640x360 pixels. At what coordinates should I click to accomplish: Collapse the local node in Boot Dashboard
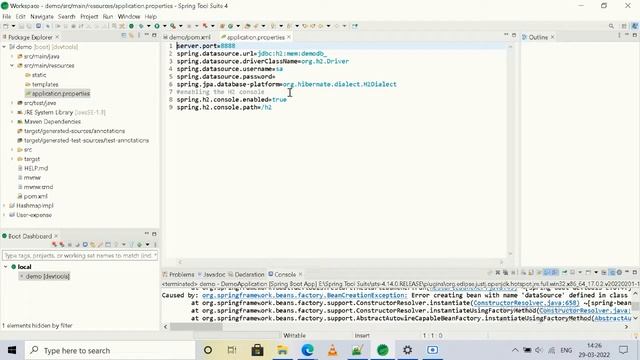click(x=6, y=267)
